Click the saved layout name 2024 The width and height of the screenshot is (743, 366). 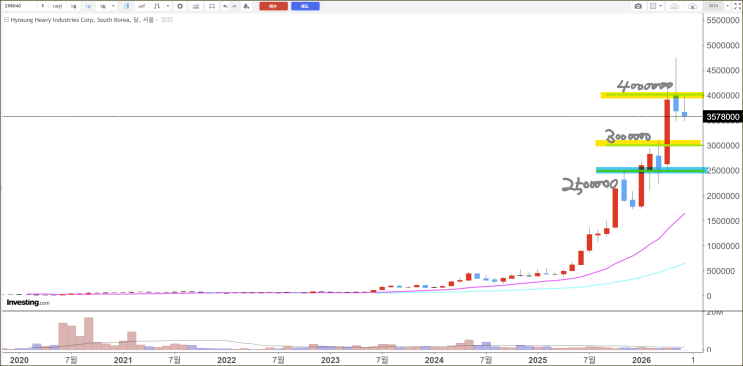[x=713, y=6]
